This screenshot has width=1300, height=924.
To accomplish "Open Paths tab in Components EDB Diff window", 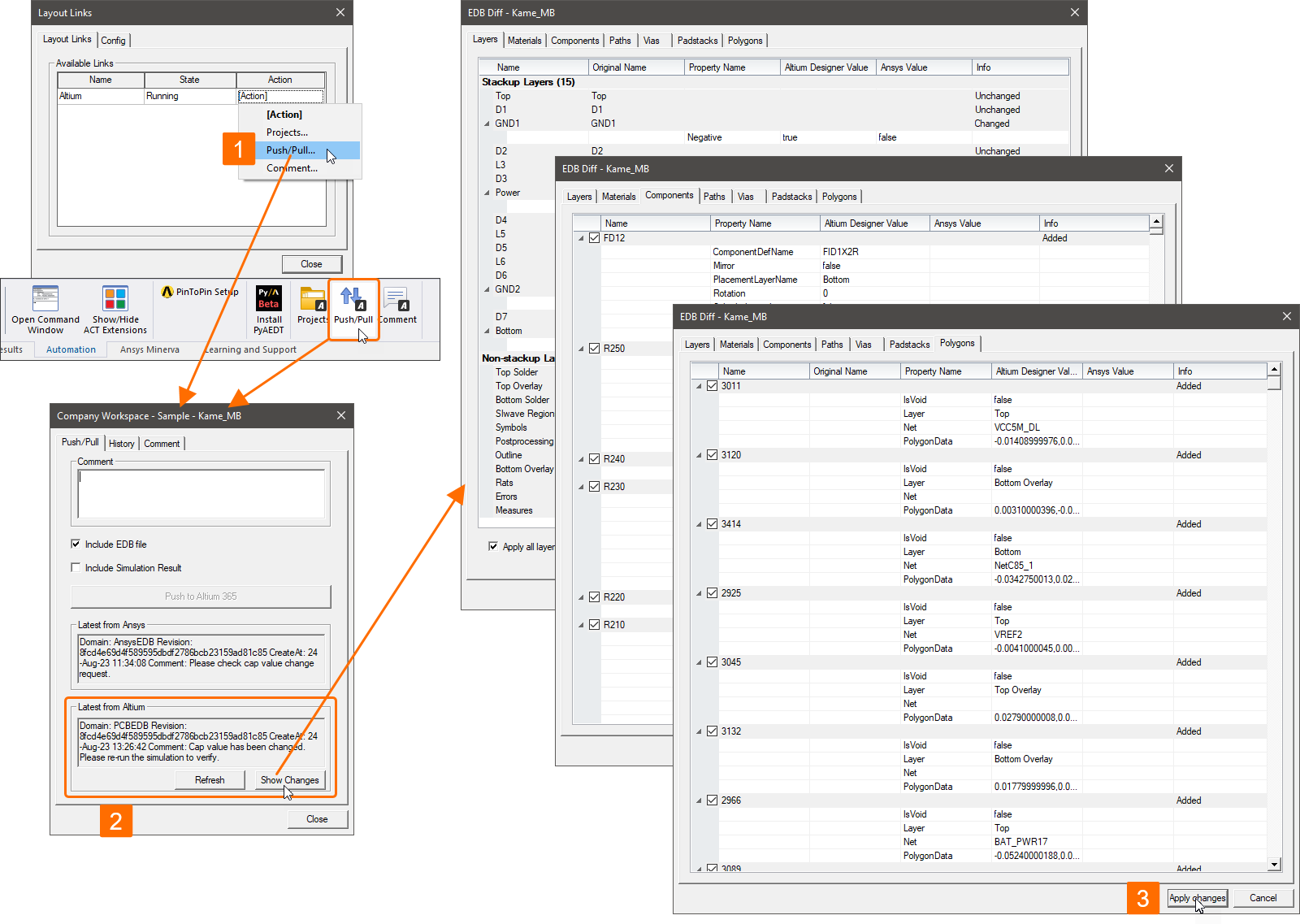I will click(x=714, y=197).
